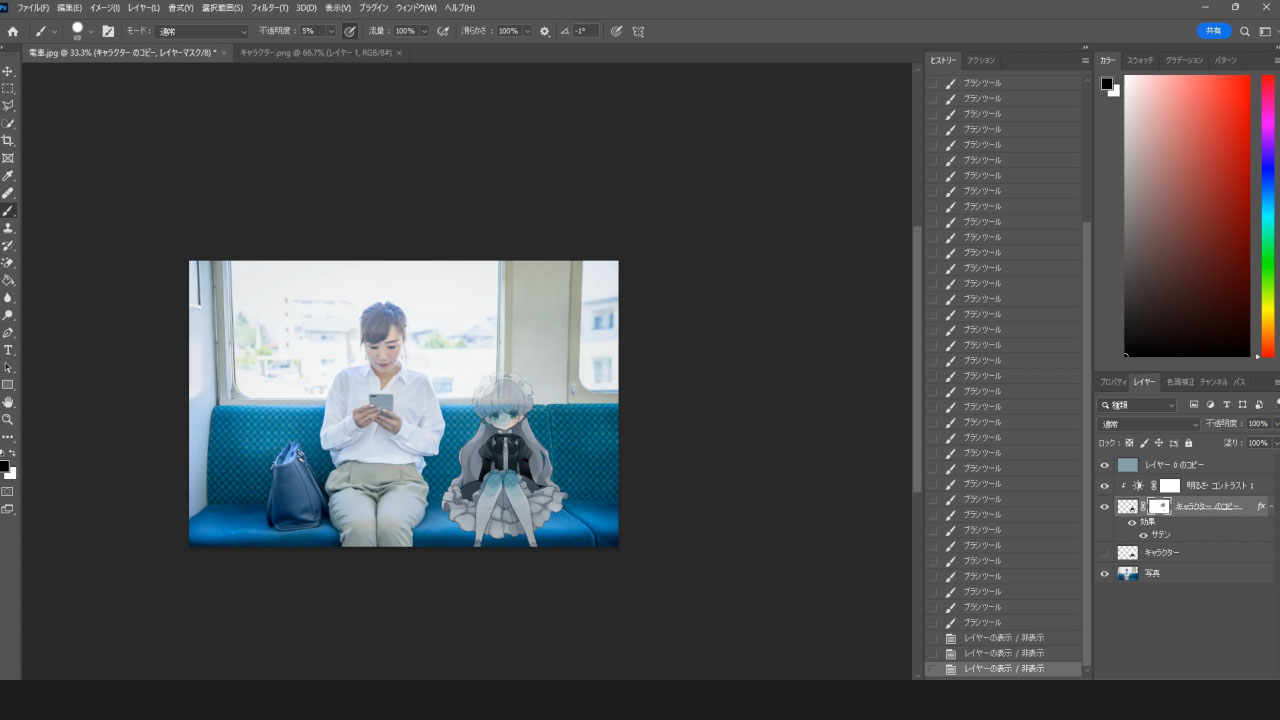The width and height of the screenshot is (1280, 720).
Task: Hide the キャラクター のコピー layer
Action: (x=1105, y=507)
